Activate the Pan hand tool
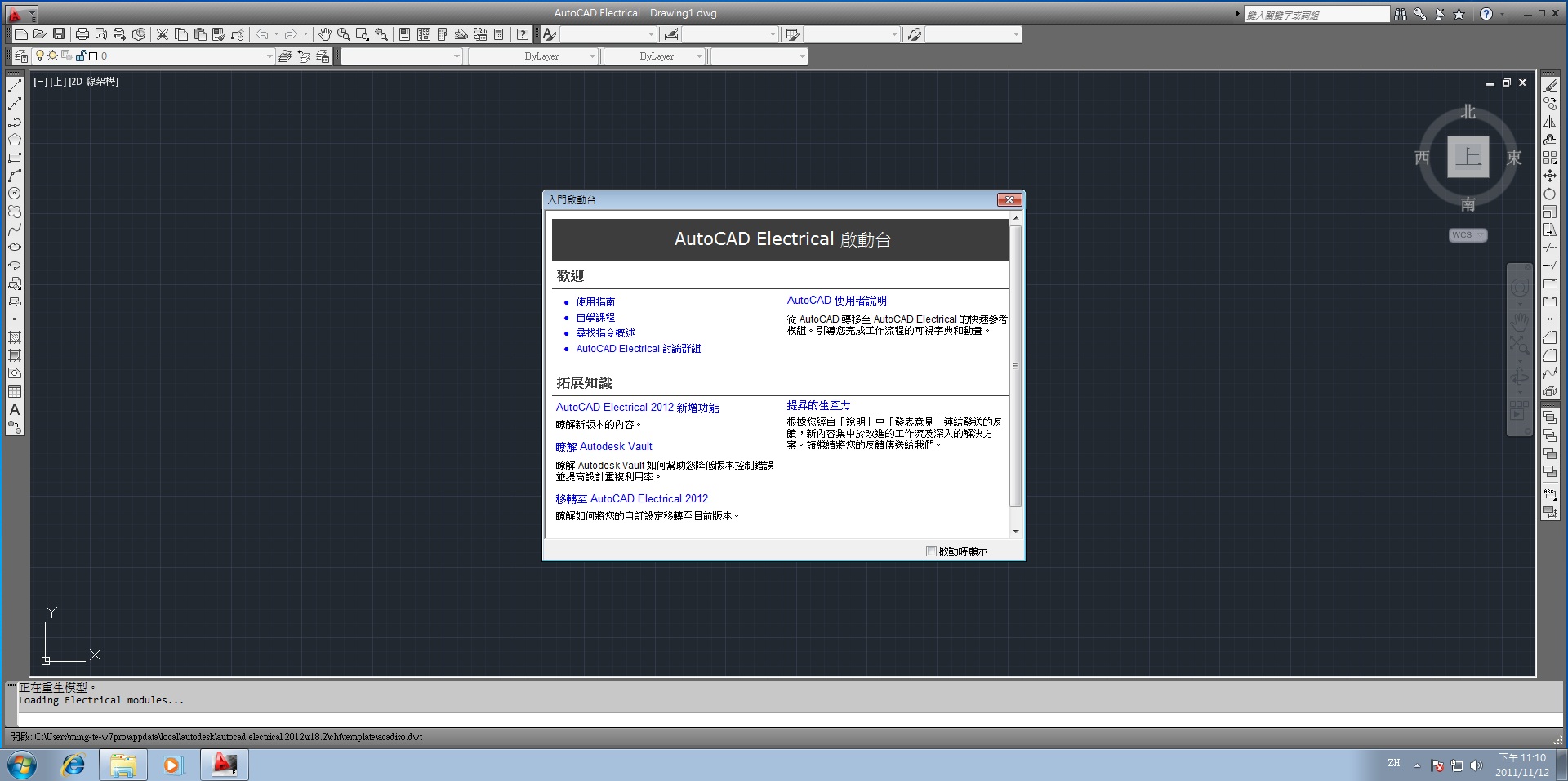 tap(324, 34)
